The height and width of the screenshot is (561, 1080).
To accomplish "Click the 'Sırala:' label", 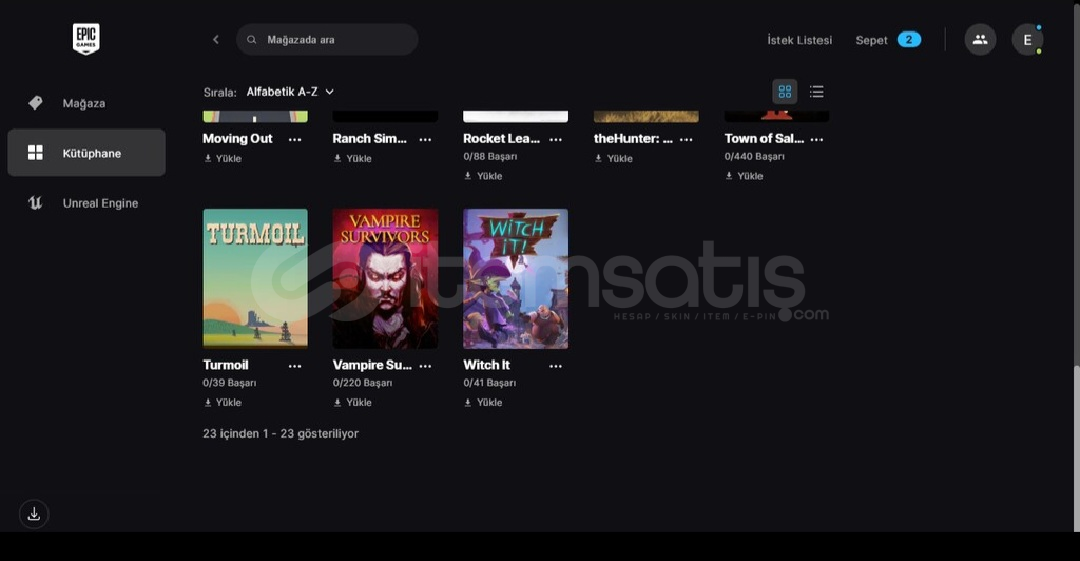I will 220,92.
